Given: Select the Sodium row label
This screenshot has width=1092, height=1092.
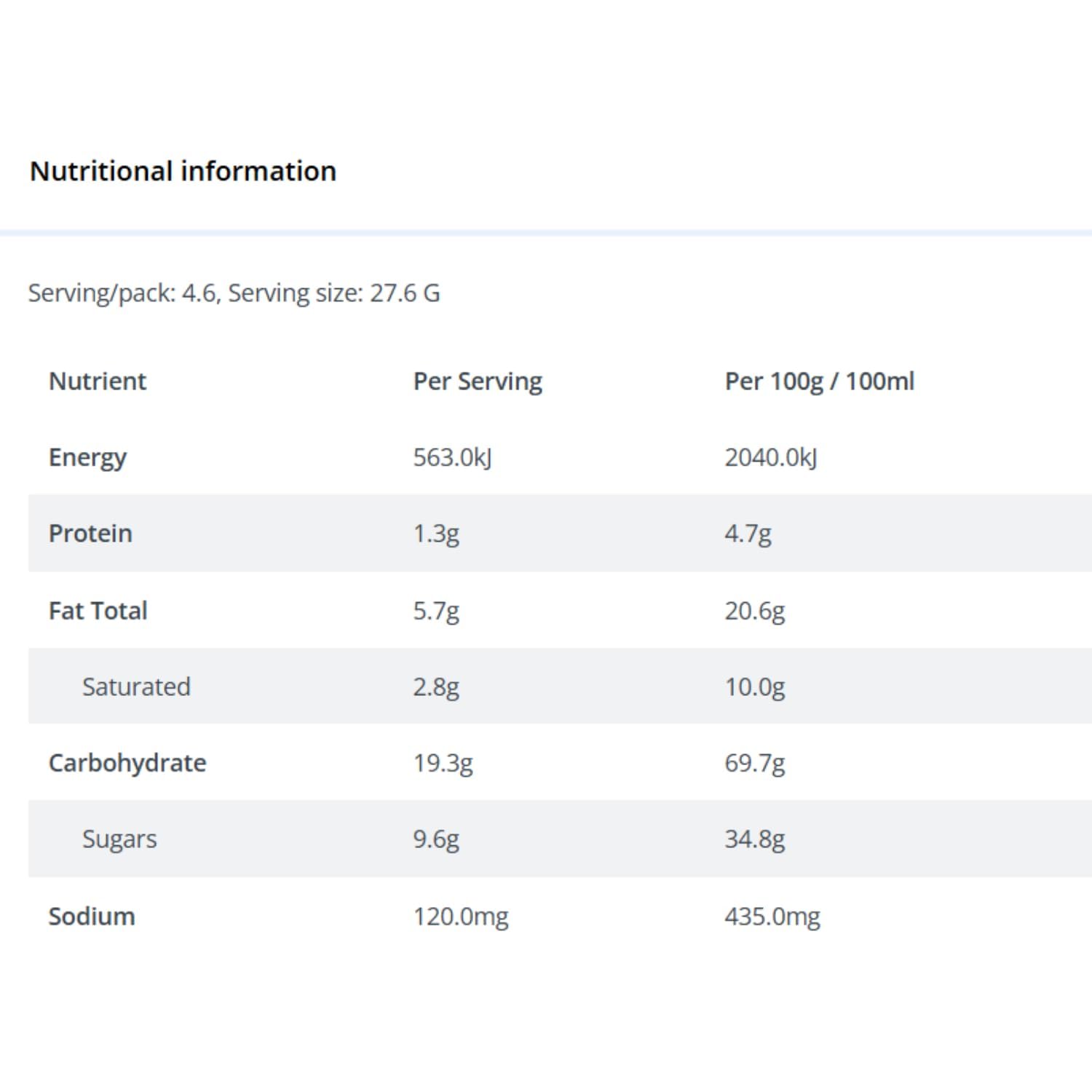Looking at the screenshot, I should (92, 916).
